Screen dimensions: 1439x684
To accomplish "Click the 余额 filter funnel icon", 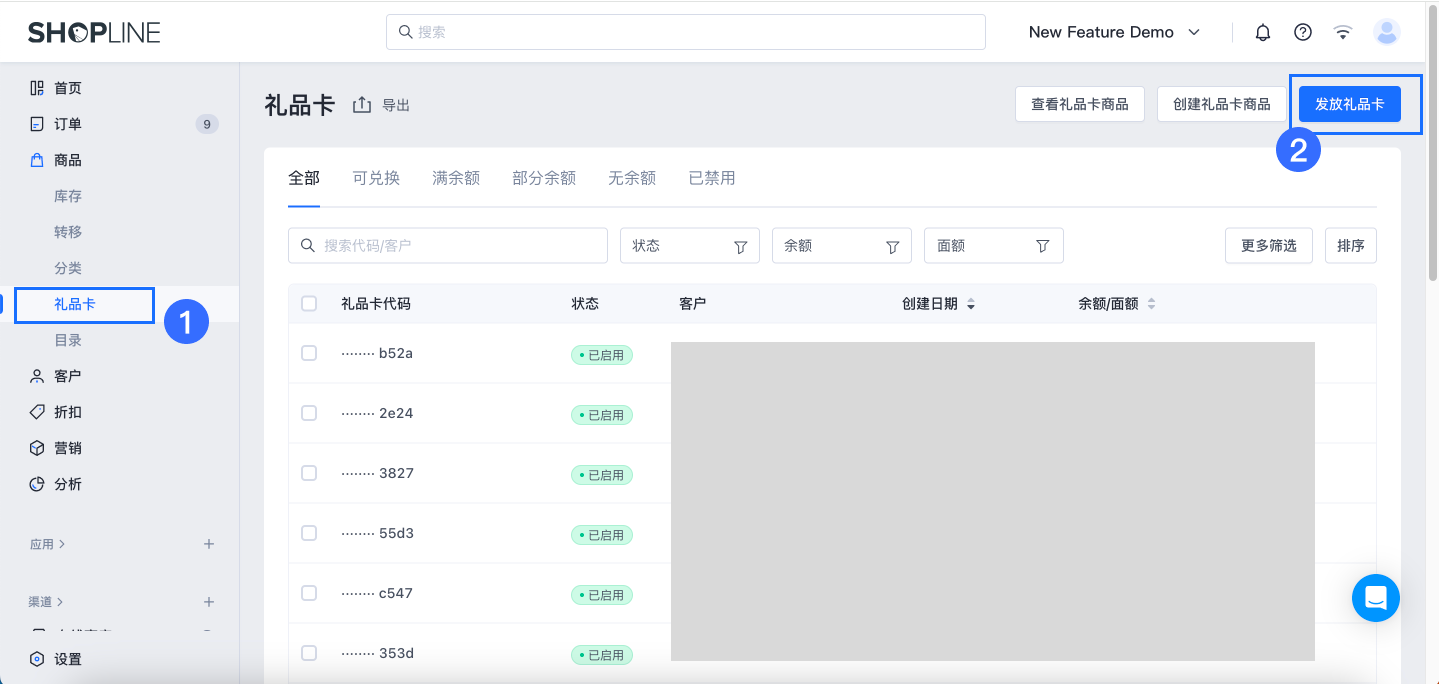I will (x=893, y=246).
